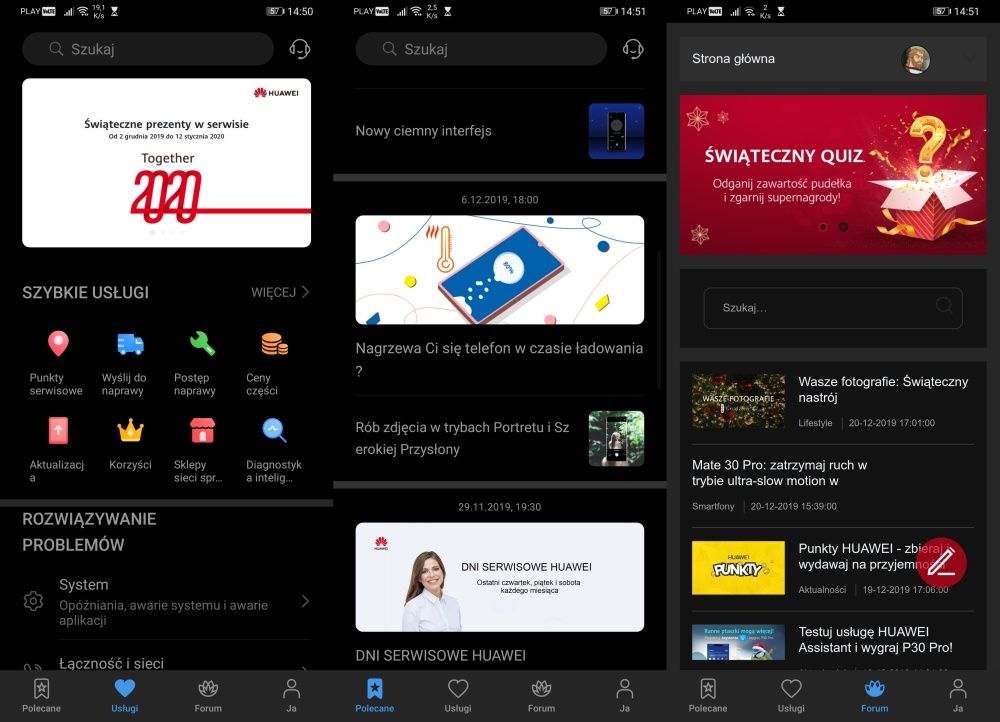Open Wyślij do naprawy truck icon
This screenshot has height=722, width=1000.
(131, 344)
